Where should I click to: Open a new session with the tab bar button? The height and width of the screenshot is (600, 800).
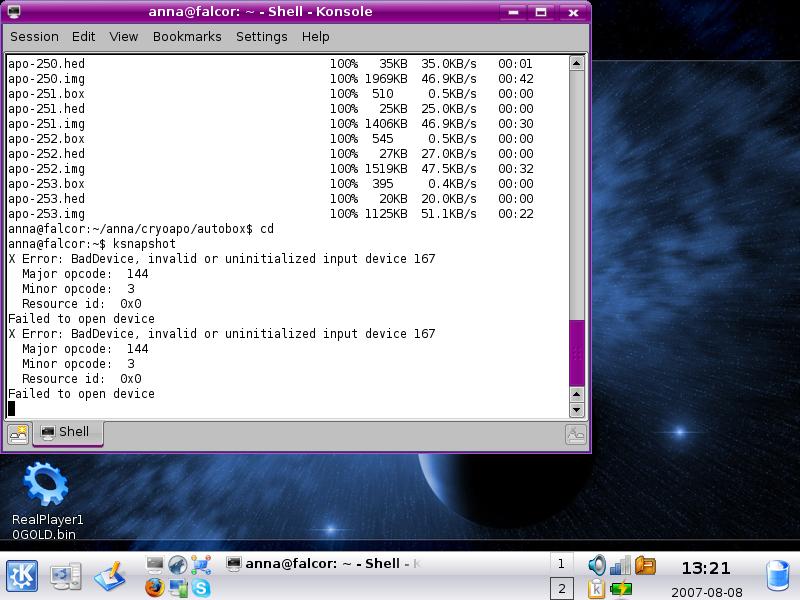coord(18,433)
